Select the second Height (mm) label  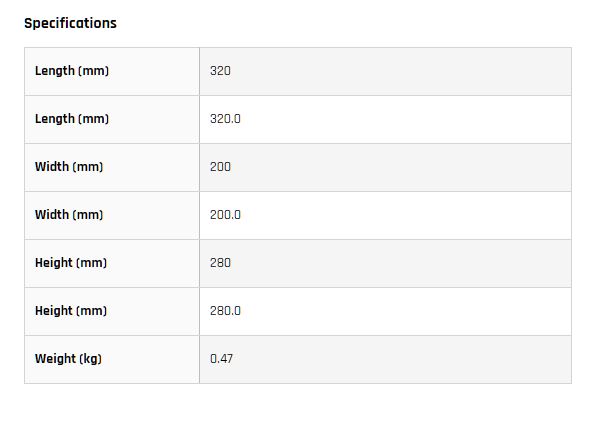click(x=71, y=310)
